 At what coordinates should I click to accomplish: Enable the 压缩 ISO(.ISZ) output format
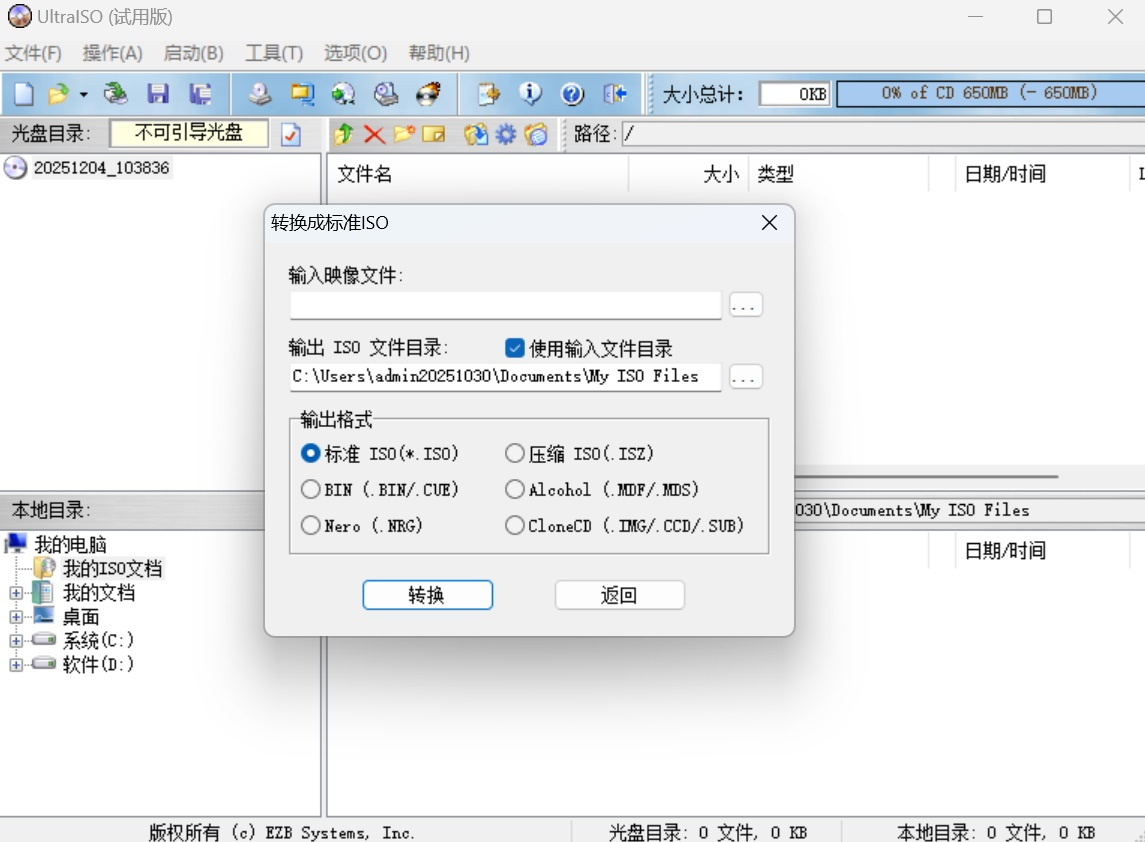[x=515, y=453]
